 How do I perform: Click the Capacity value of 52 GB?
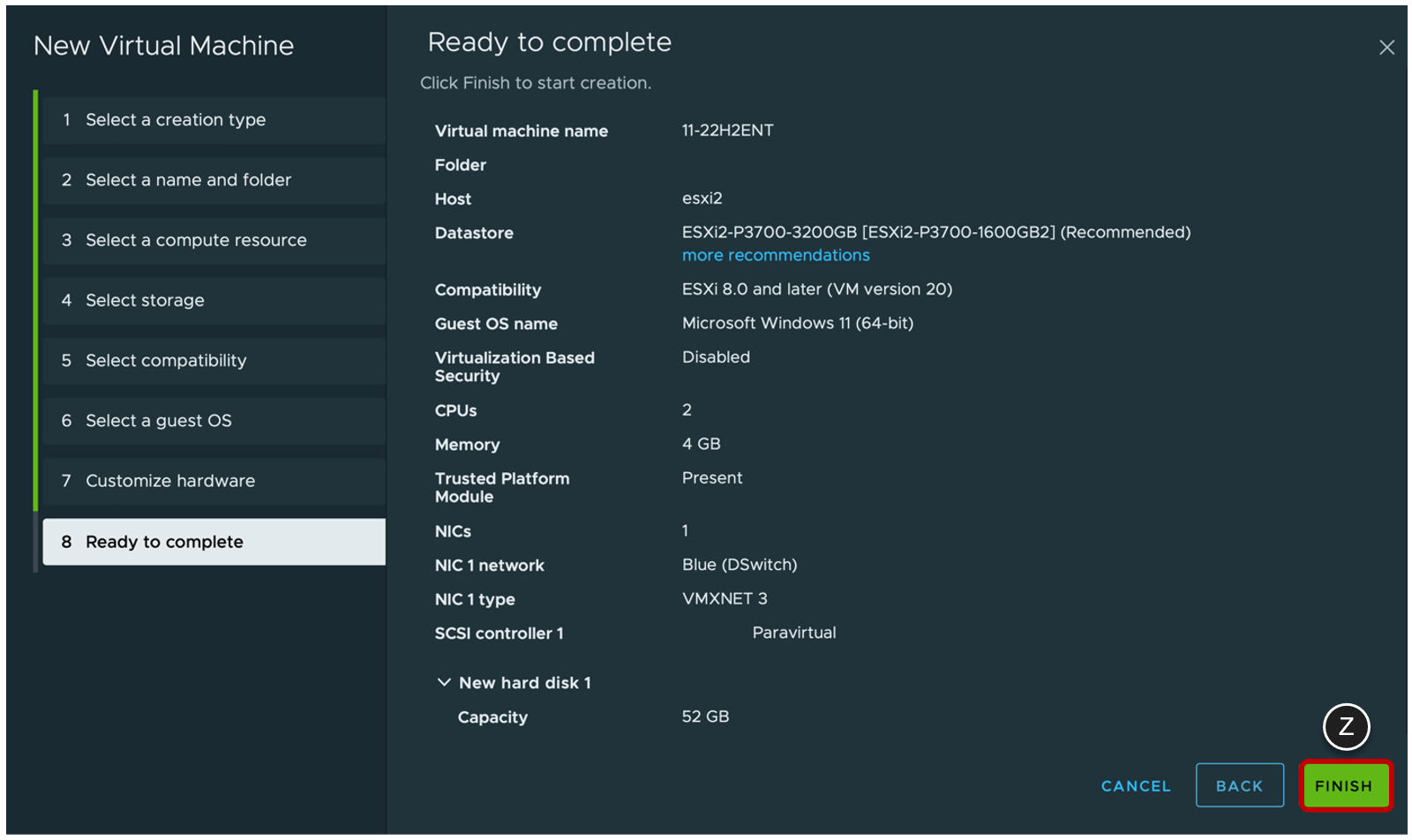[x=704, y=716]
